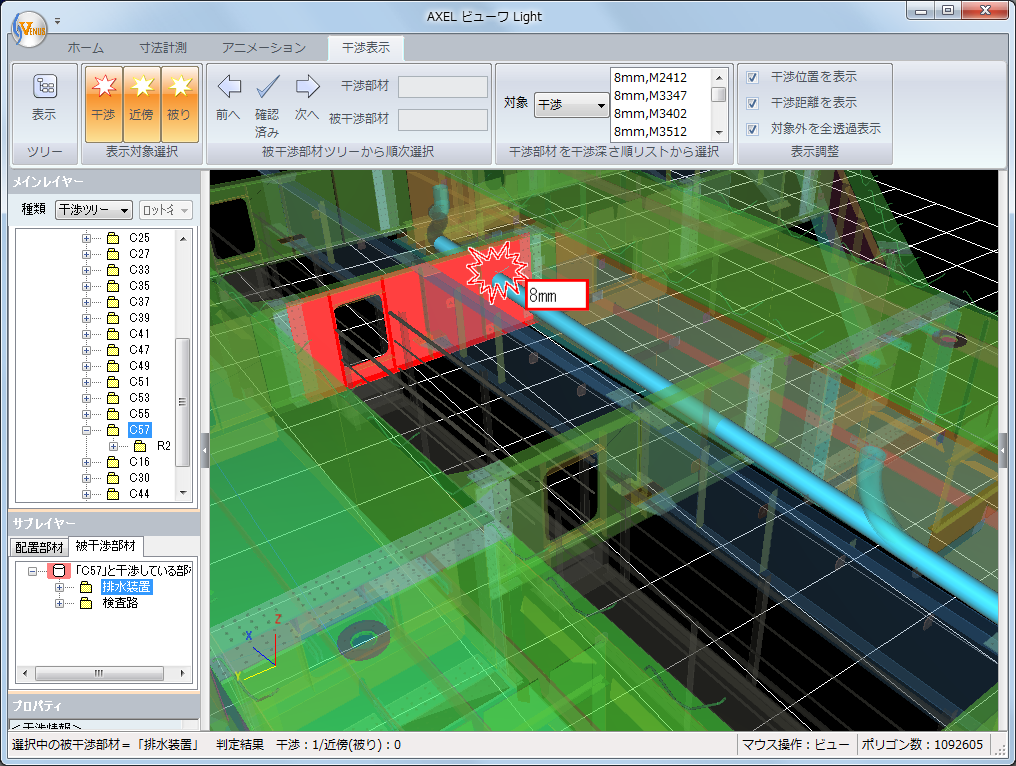Toggle 対象外を全透過表示 checkbox
1016x766 pixels.
pyautogui.click(x=752, y=129)
